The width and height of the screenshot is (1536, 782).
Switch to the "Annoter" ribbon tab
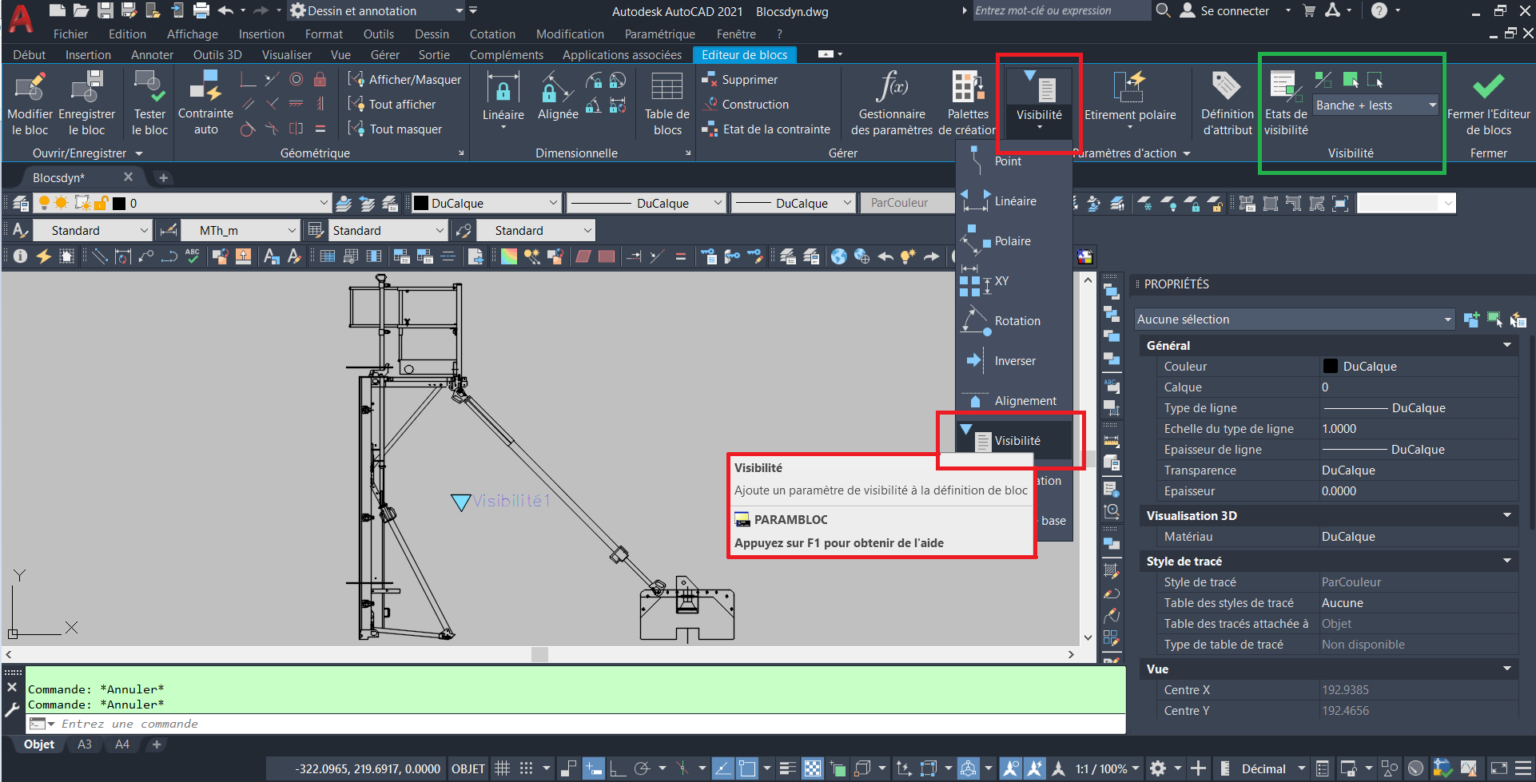click(152, 54)
